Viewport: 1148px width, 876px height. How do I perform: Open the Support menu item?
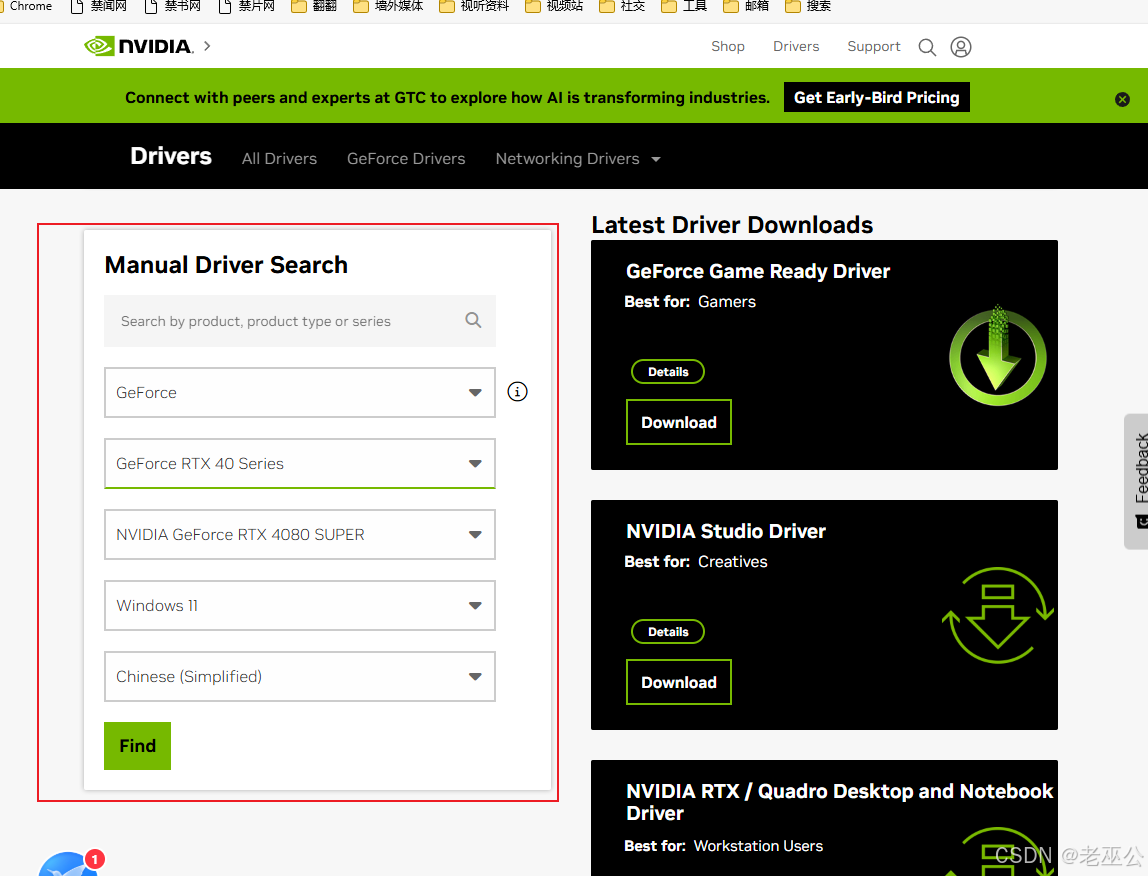point(873,47)
